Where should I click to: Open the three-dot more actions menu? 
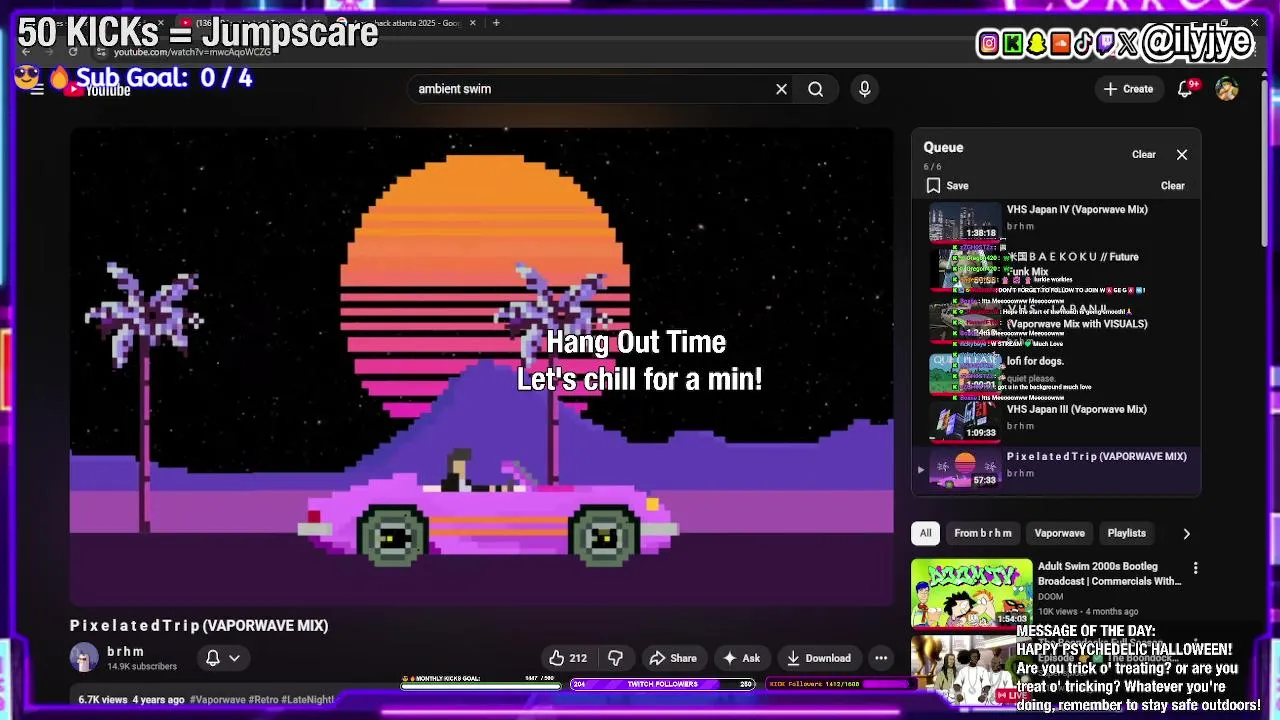point(881,658)
